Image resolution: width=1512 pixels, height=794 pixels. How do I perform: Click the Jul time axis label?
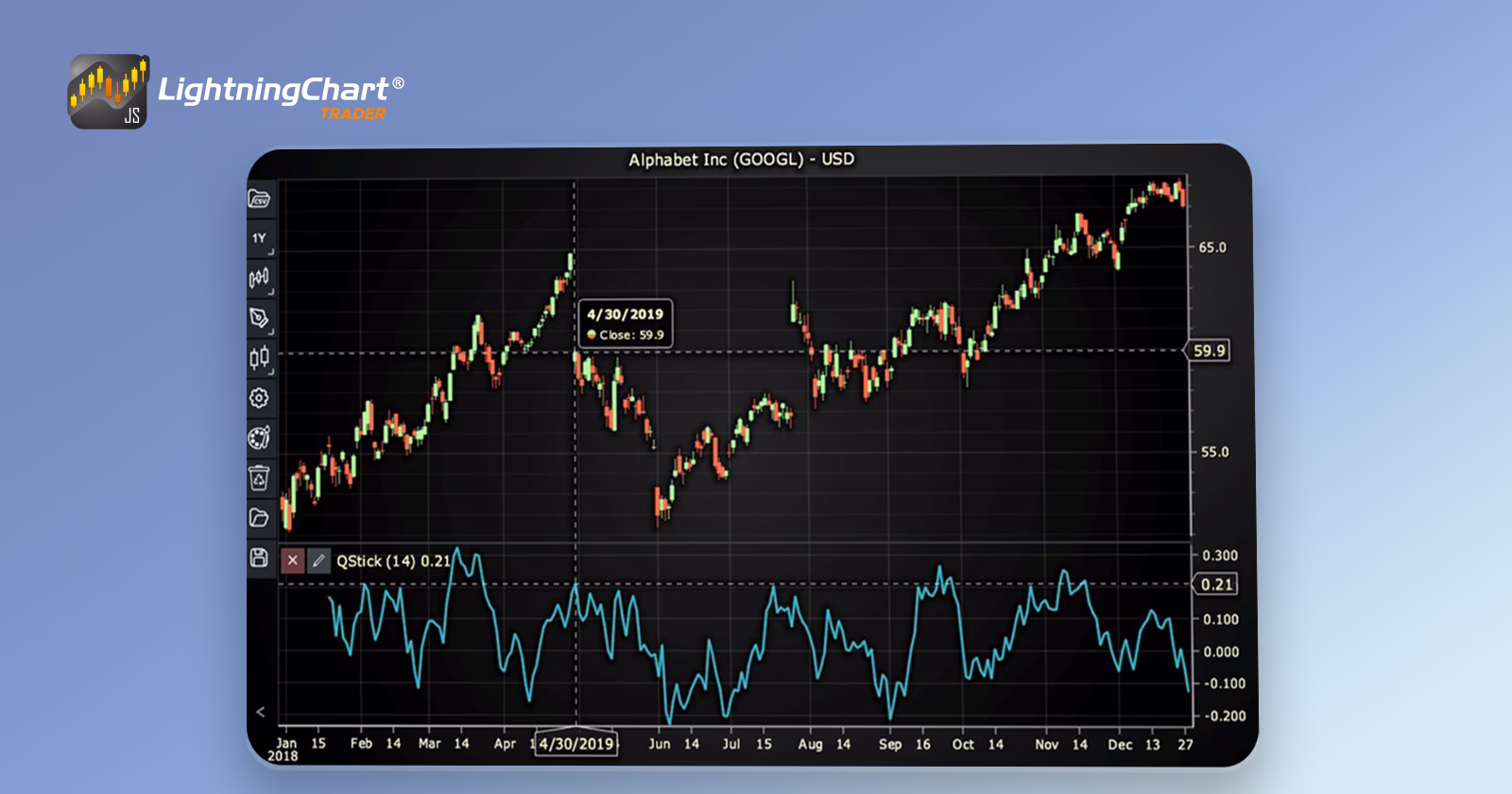click(730, 744)
